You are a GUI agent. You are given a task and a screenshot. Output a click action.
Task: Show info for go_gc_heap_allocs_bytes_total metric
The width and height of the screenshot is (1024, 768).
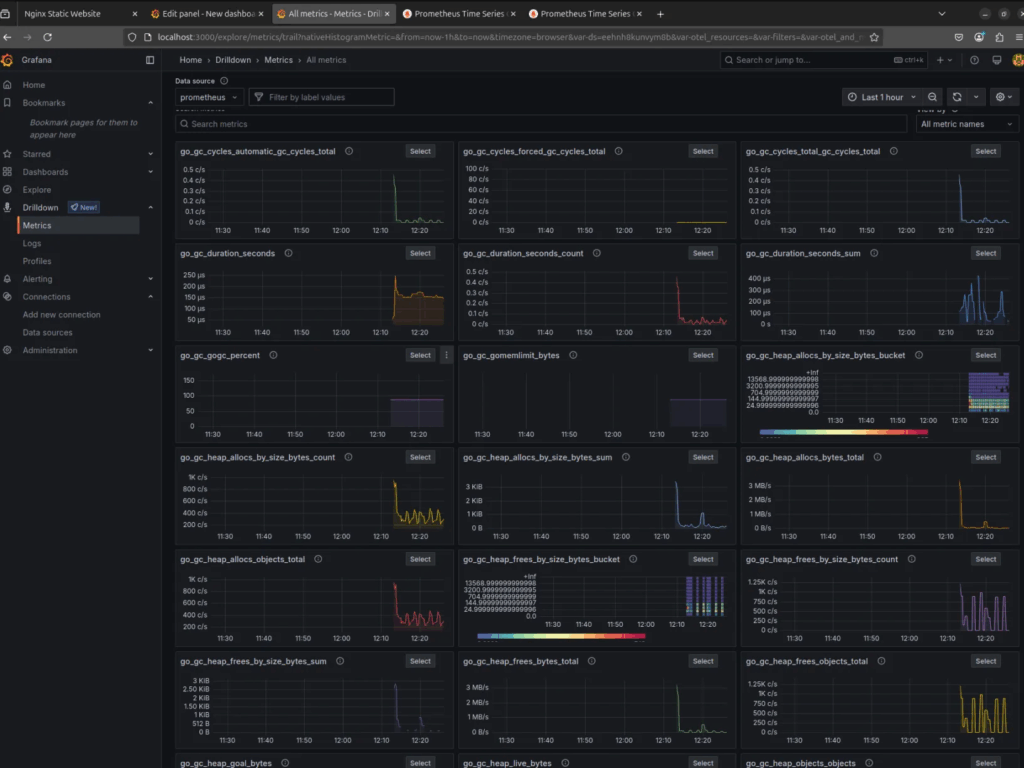pyautogui.click(x=878, y=457)
